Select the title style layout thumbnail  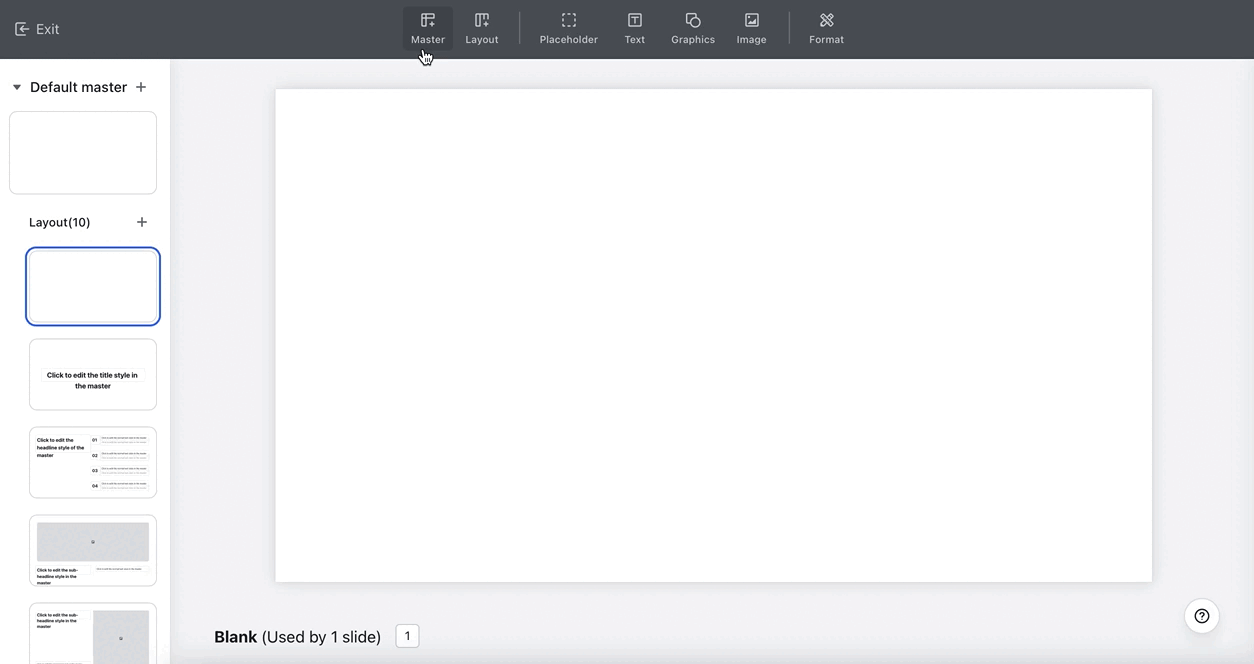(x=93, y=374)
